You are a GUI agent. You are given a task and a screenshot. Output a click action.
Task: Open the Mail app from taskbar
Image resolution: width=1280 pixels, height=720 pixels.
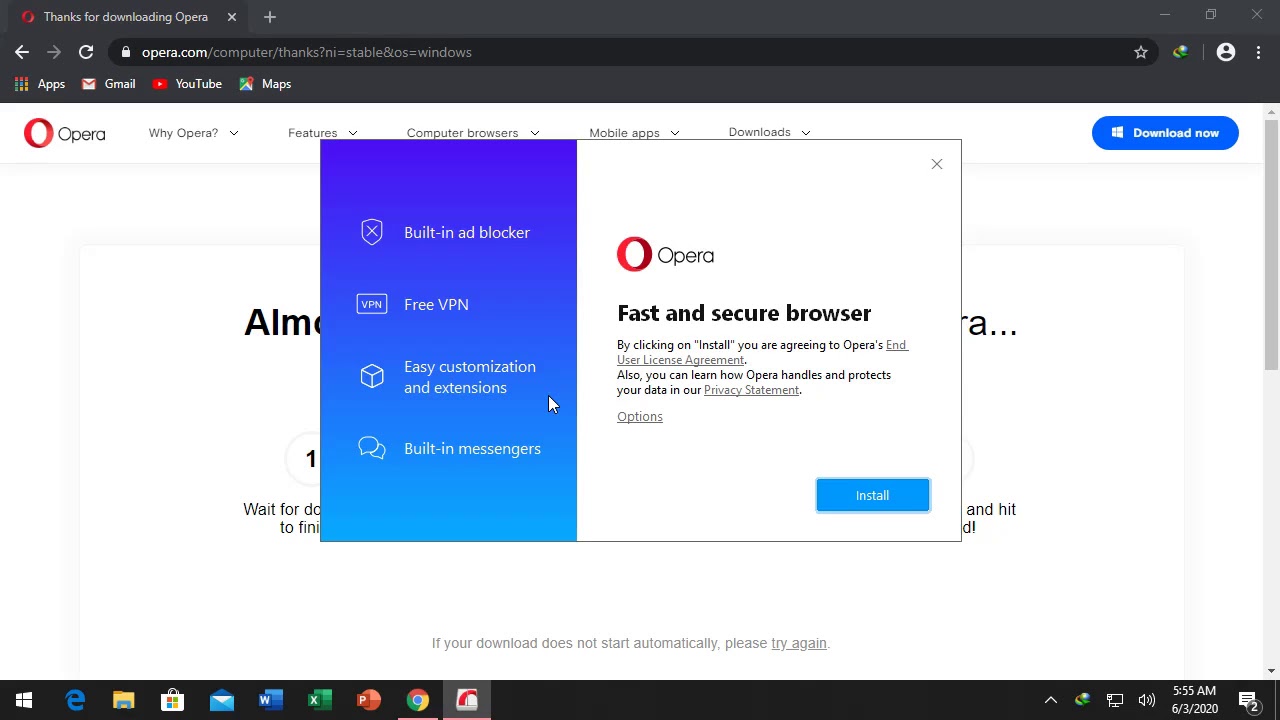click(221, 700)
